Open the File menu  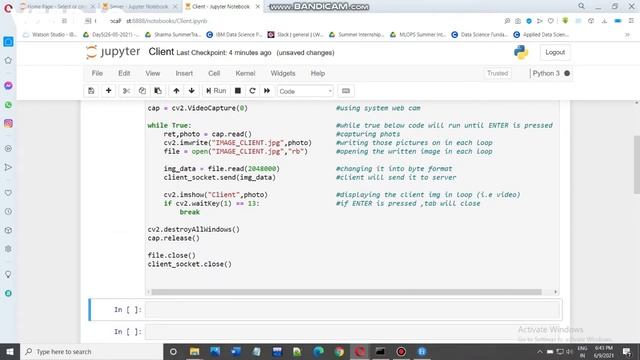tap(97, 73)
